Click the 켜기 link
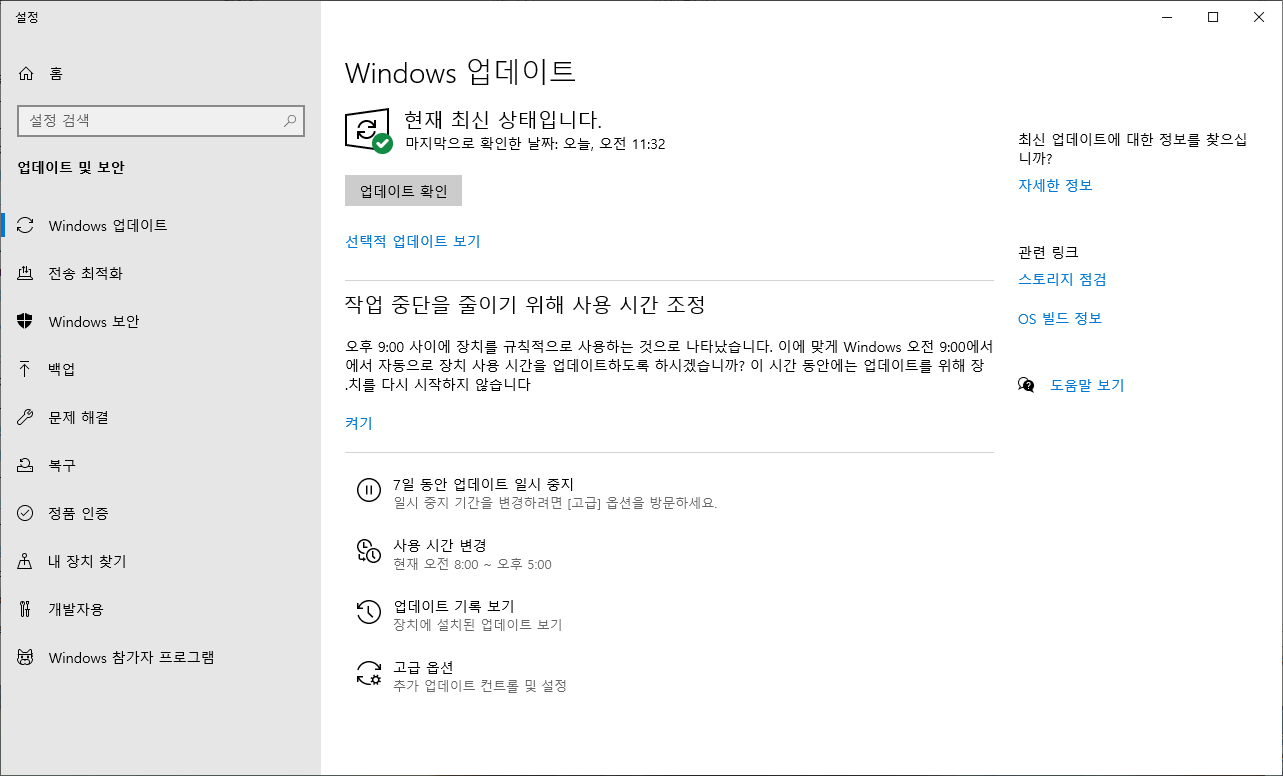The width and height of the screenshot is (1283, 776). 359,423
